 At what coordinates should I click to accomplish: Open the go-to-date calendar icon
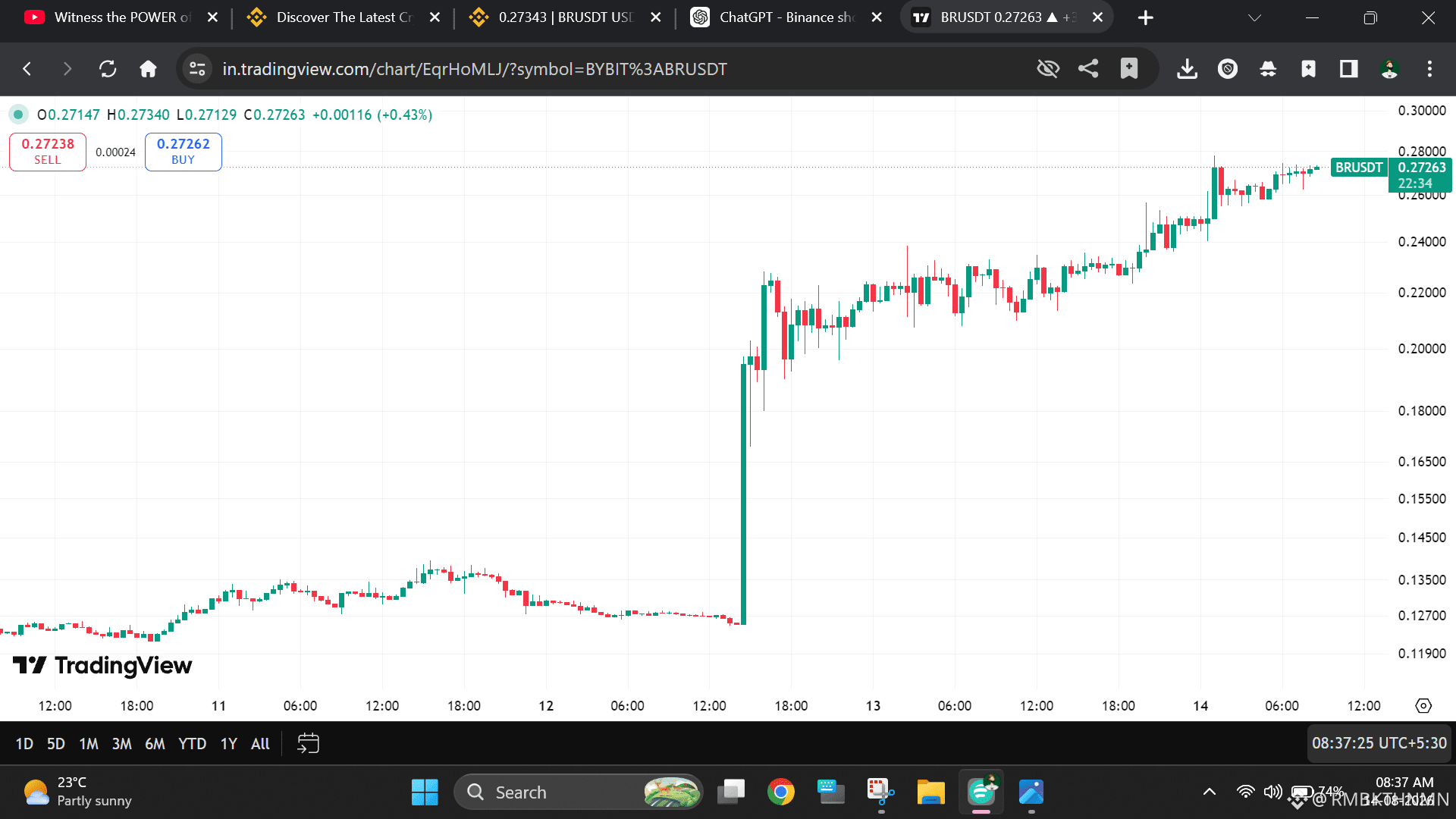308,744
